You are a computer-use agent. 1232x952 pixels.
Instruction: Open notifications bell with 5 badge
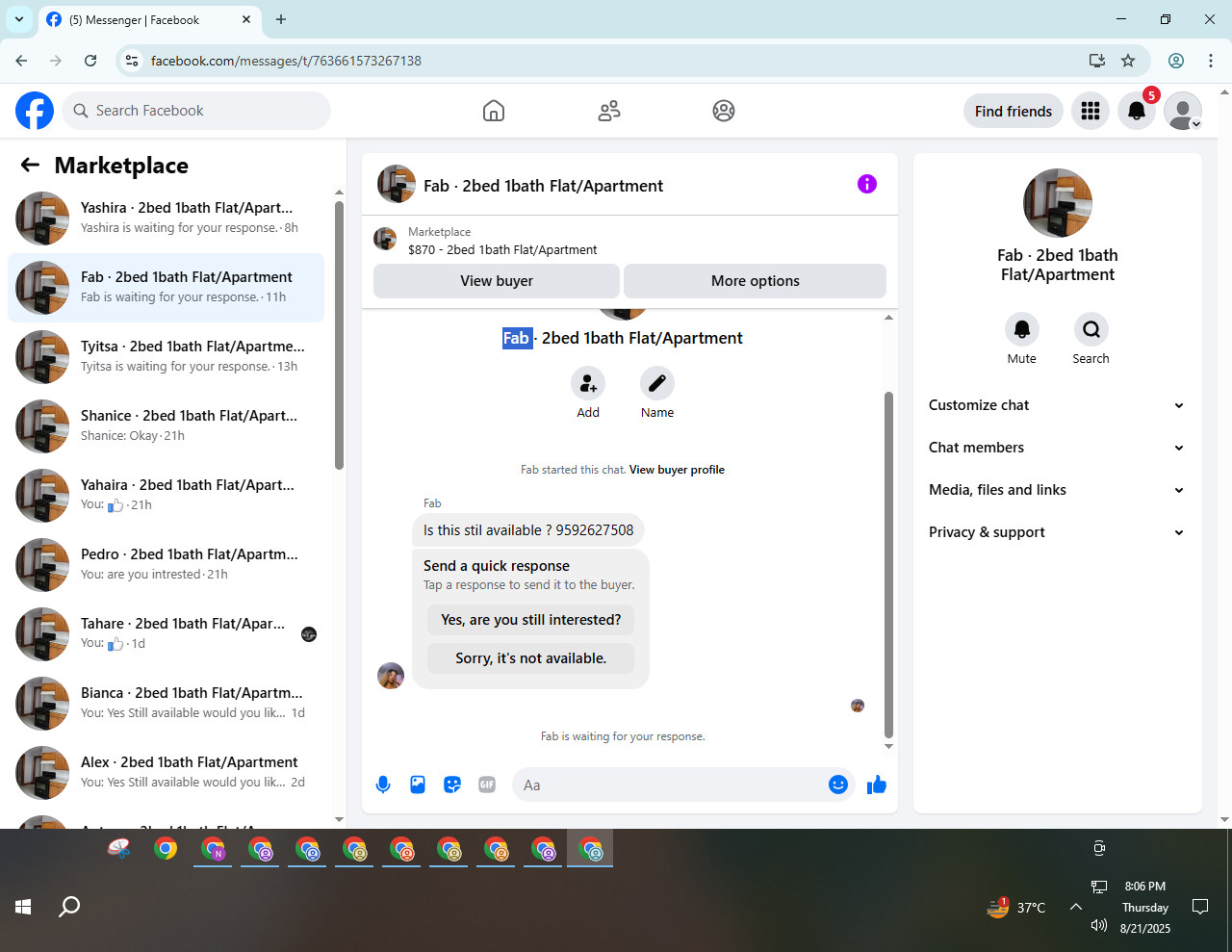1137,111
